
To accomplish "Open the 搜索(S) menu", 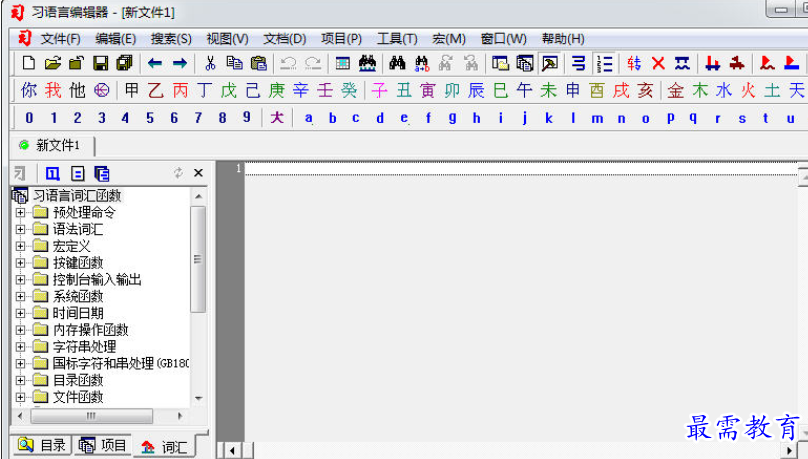I will click(171, 39).
